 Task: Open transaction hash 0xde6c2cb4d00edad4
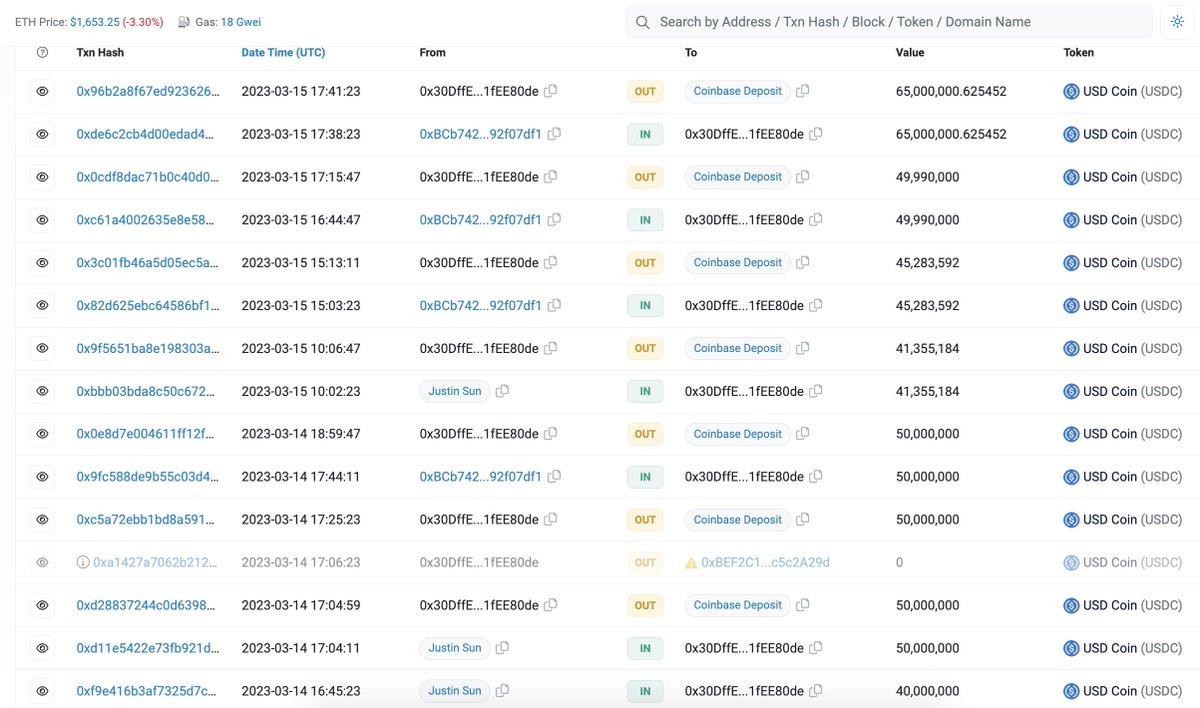coord(146,134)
